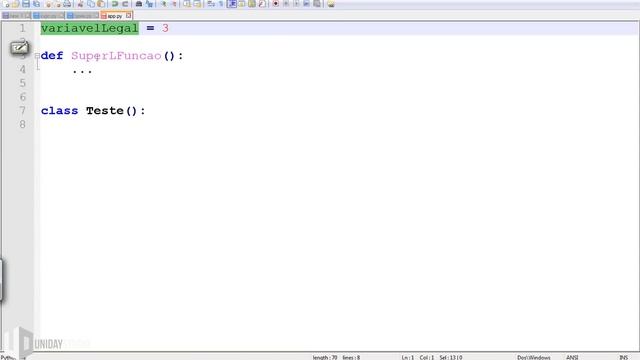
Task: Close the app.py tab
Action: (x=129, y=16)
